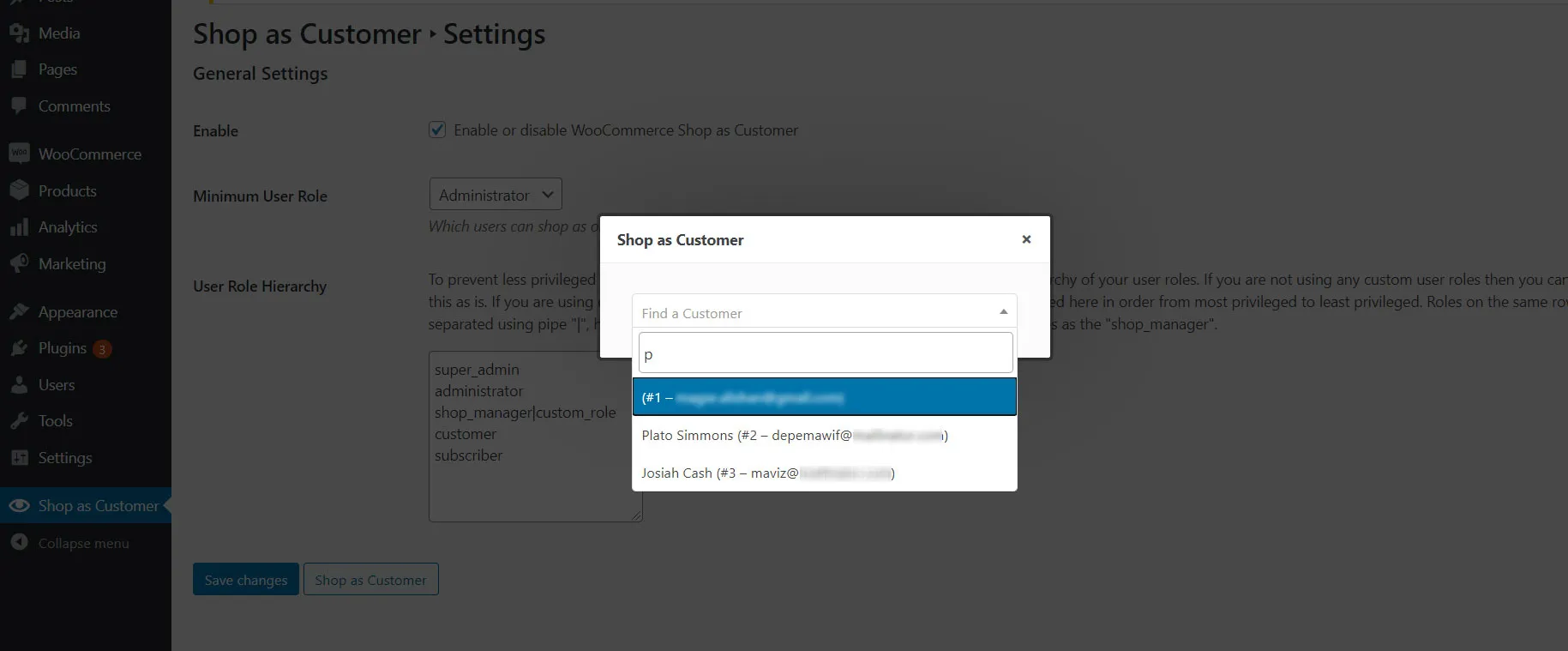Click the Enable setting label
1568x651 pixels.
click(215, 130)
